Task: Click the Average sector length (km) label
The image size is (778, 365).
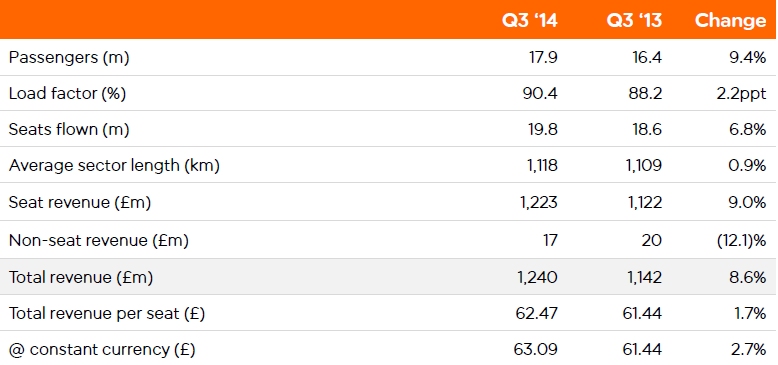Action: pos(114,166)
